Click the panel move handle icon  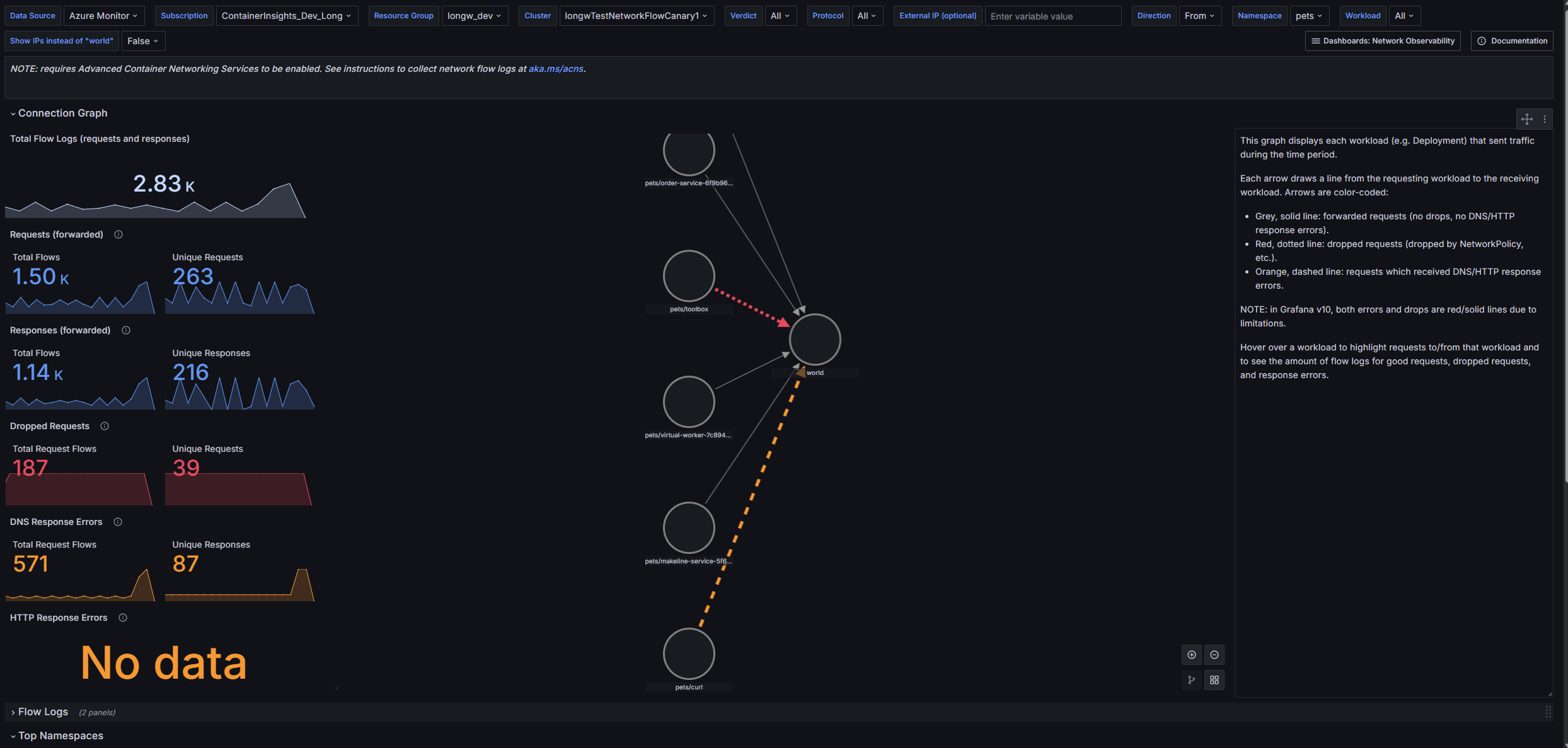point(1526,118)
